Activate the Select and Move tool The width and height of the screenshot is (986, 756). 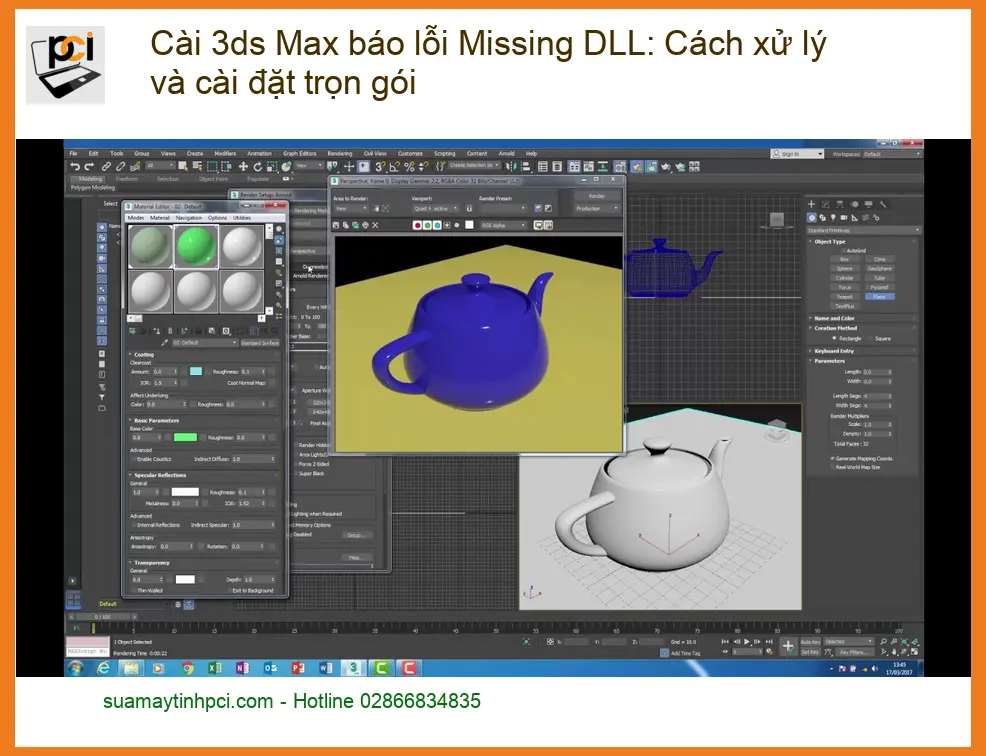[243, 167]
